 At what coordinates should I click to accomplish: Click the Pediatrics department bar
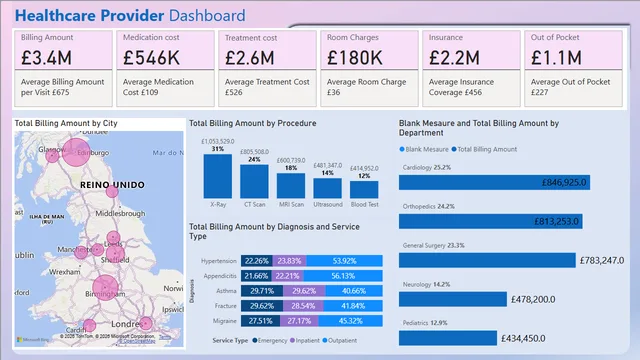[x=448, y=338]
